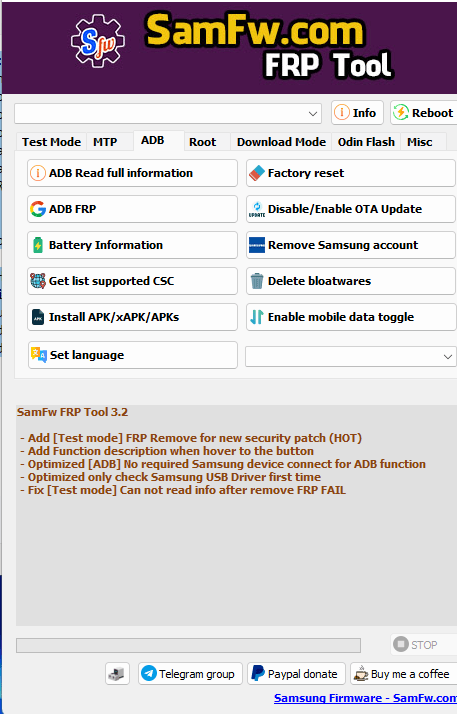Expand the language selection dropdown
The height and width of the screenshot is (714, 457).
click(x=350, y=357)
